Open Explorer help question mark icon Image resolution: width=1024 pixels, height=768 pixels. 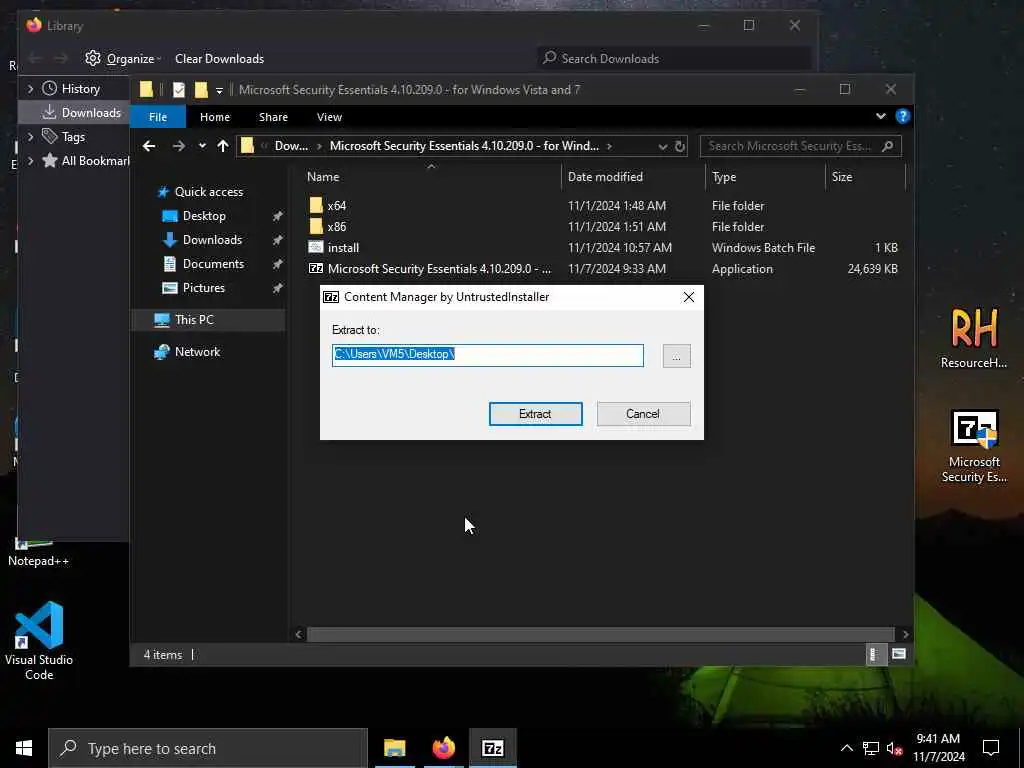click(x=903, y=116)
